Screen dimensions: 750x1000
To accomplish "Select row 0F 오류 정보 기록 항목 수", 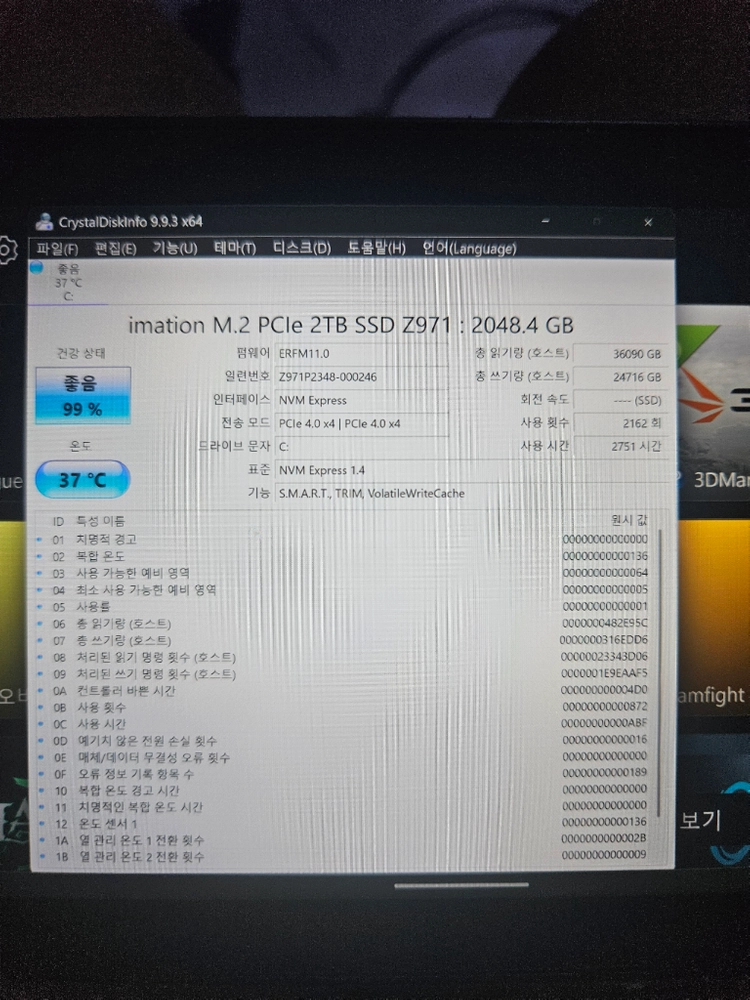I will tap(343, 774).
